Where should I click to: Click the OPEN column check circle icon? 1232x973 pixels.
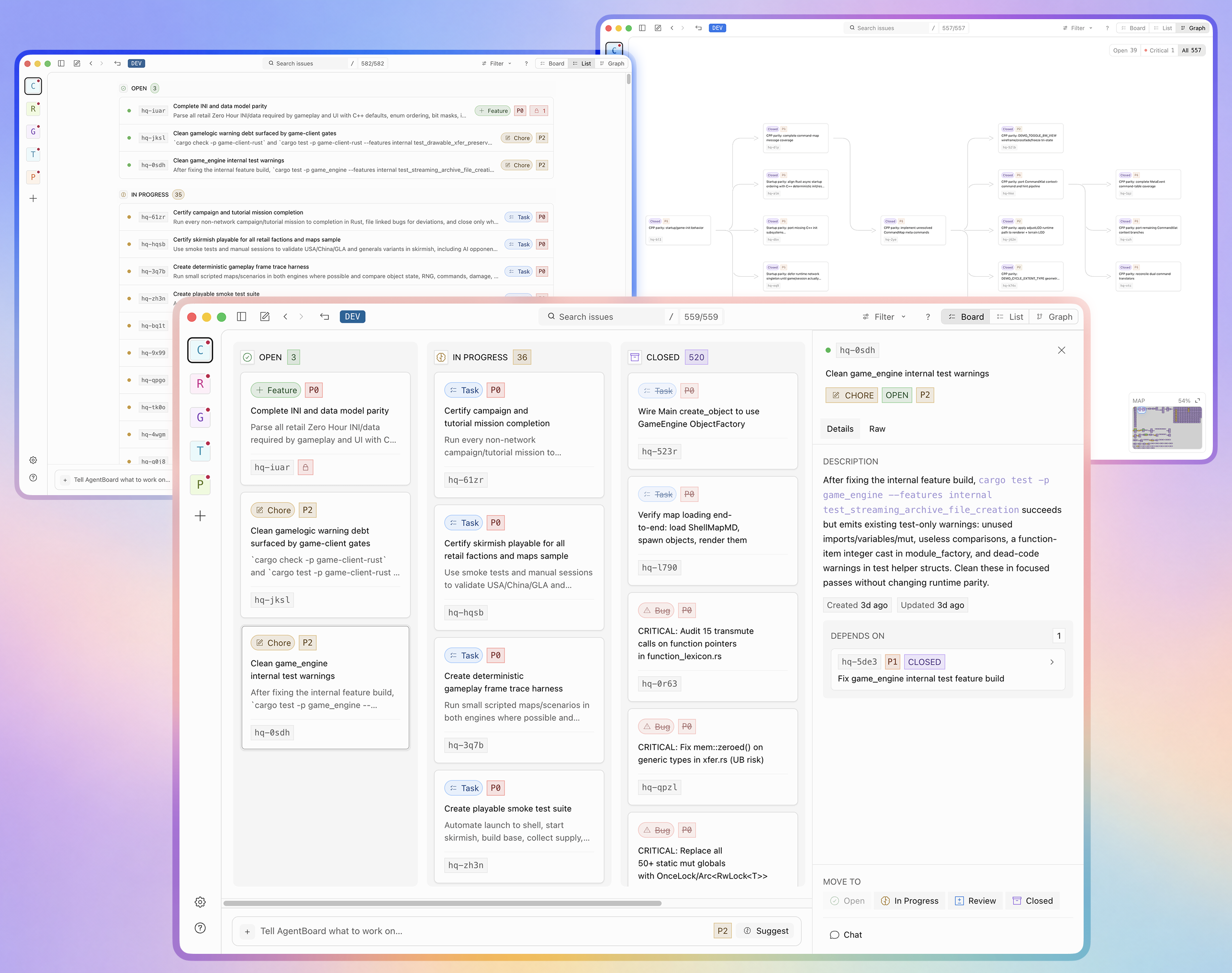click(x=247, y=357)
